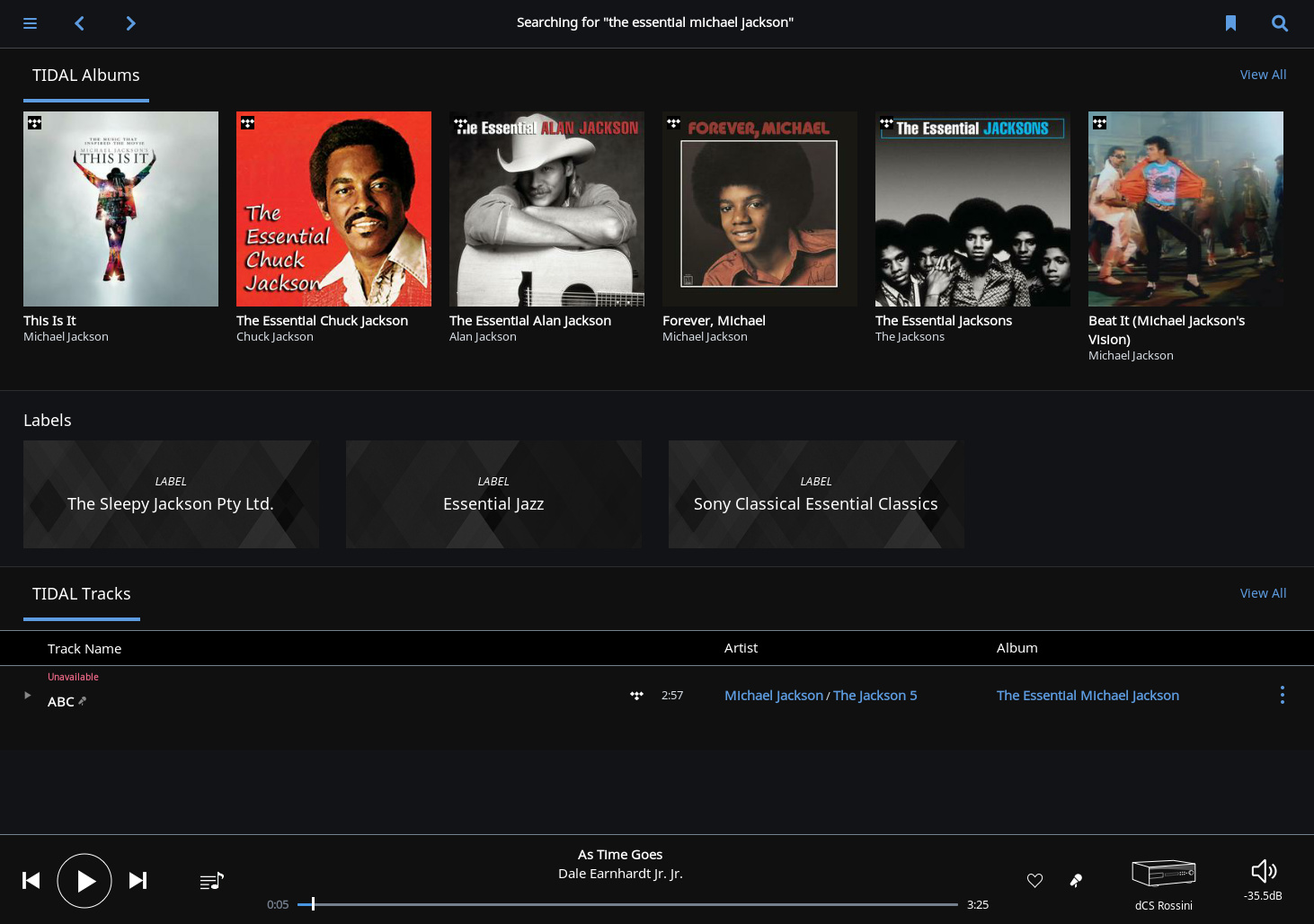Skip to the previous track
Screen dimensions: 1314x924
(31, 880)
